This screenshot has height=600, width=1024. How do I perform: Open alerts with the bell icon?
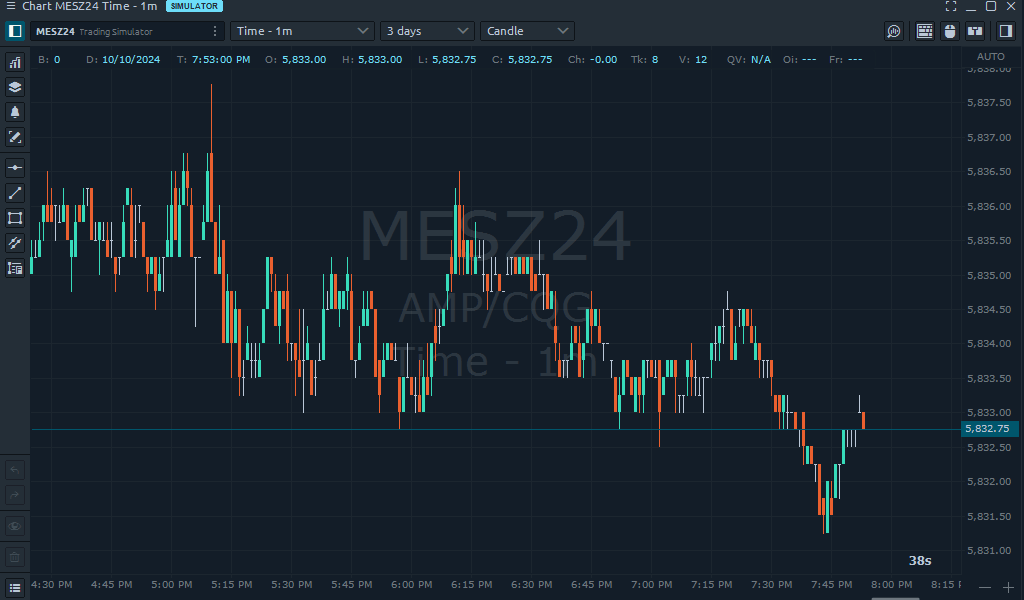(15, 112)
